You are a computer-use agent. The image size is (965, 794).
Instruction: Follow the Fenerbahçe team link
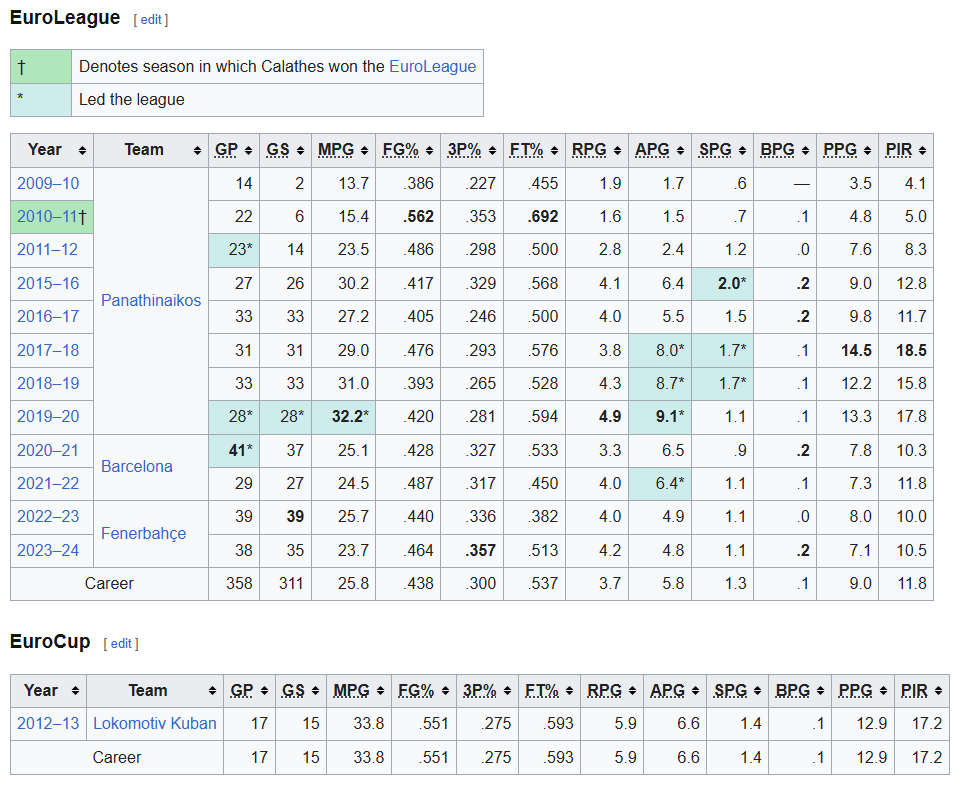(x=143, y=534)
